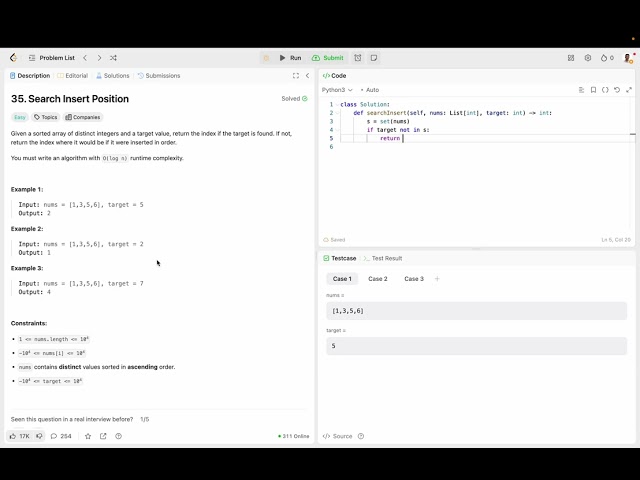Edit the target input field
The image size is (640, 480).
coord(476,346)
